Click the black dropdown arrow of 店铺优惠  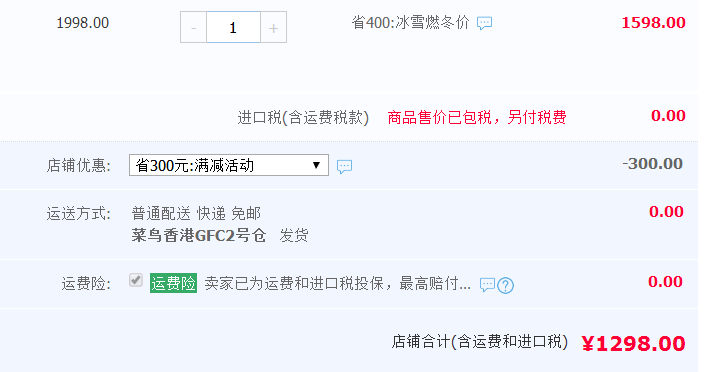(x=316, y=165)
